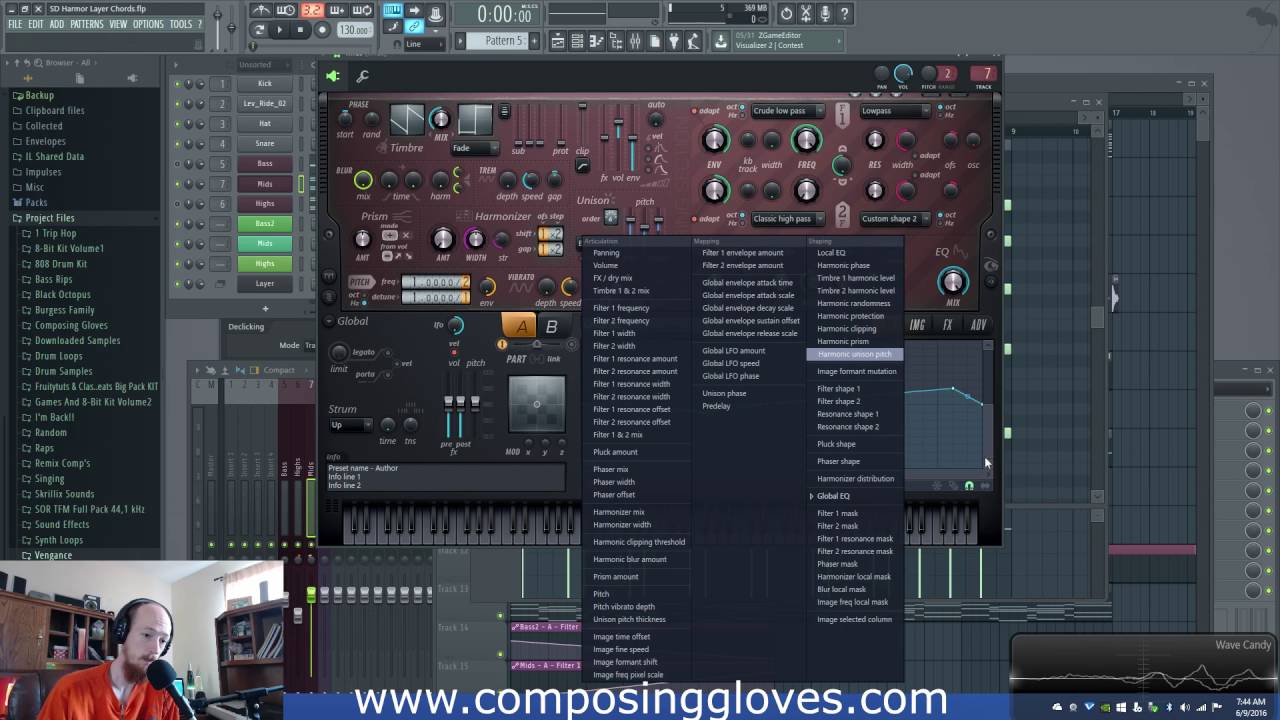
Task: Click the Harmor filter FREQ knob
Action: (x=806, y=141)
